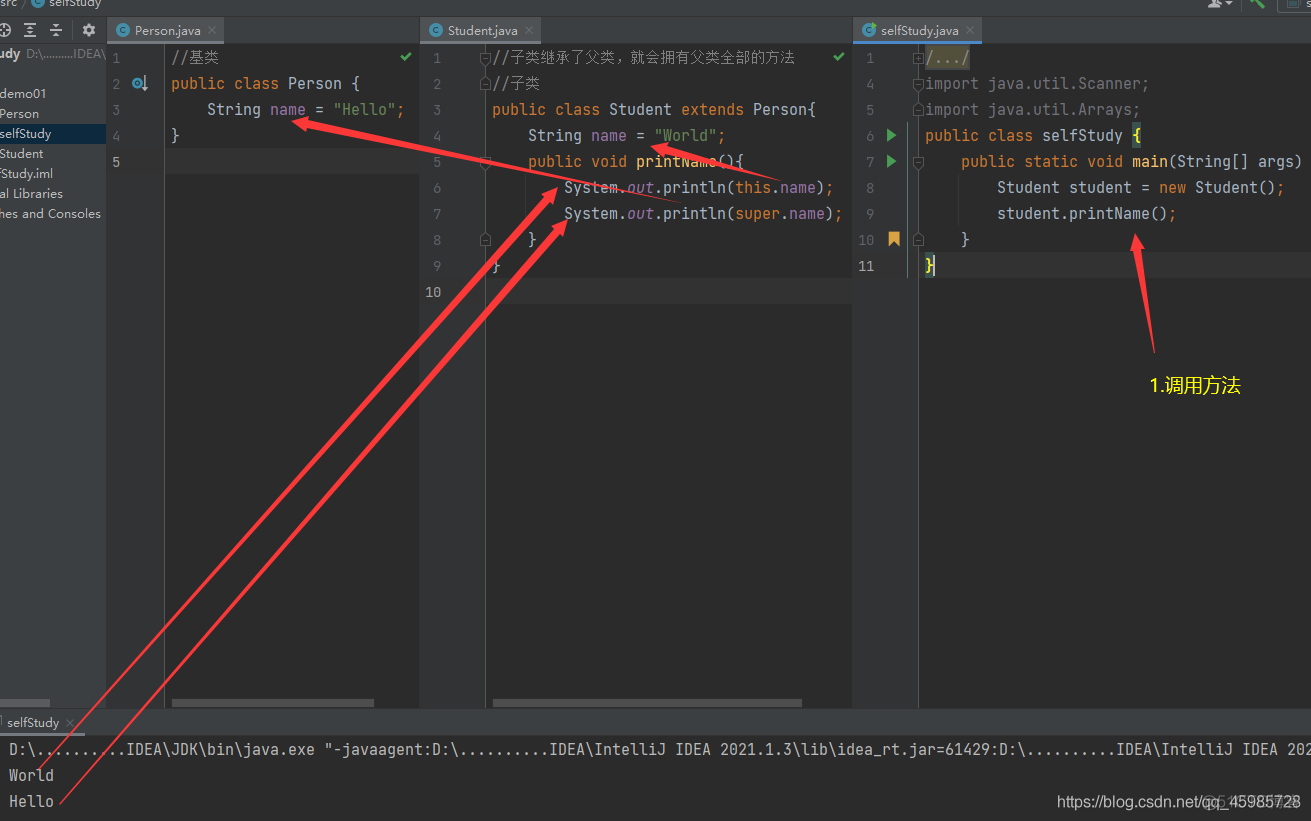Image resolution: width=1311 pixels, height=821 pixels.
Task: Open project panel settings gear
Action: pos(89,30)
